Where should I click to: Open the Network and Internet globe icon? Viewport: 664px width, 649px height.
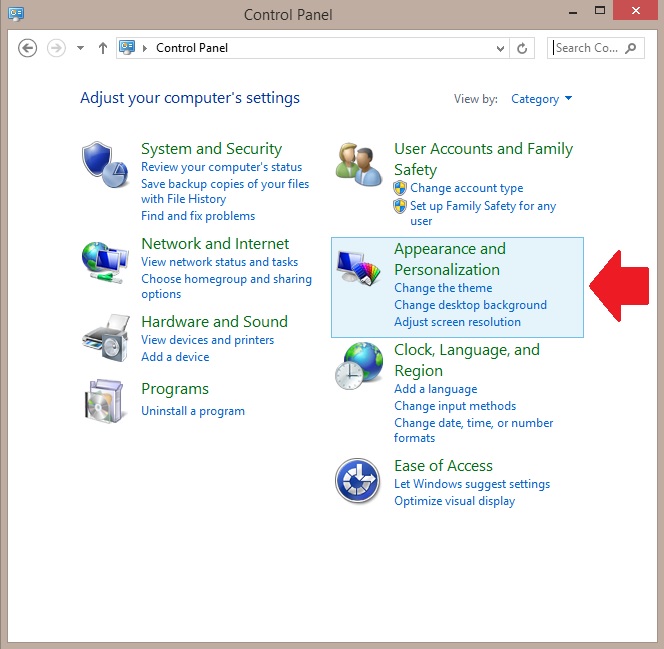[105, 262]
